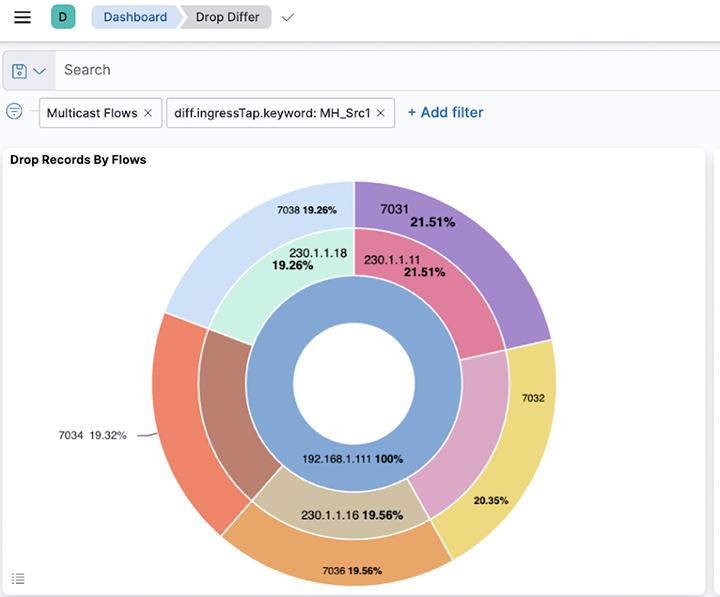The height and width of the screenshot is (597, 720).
Task: Click the checkmark next to Drop Differ
Action: 288,18
